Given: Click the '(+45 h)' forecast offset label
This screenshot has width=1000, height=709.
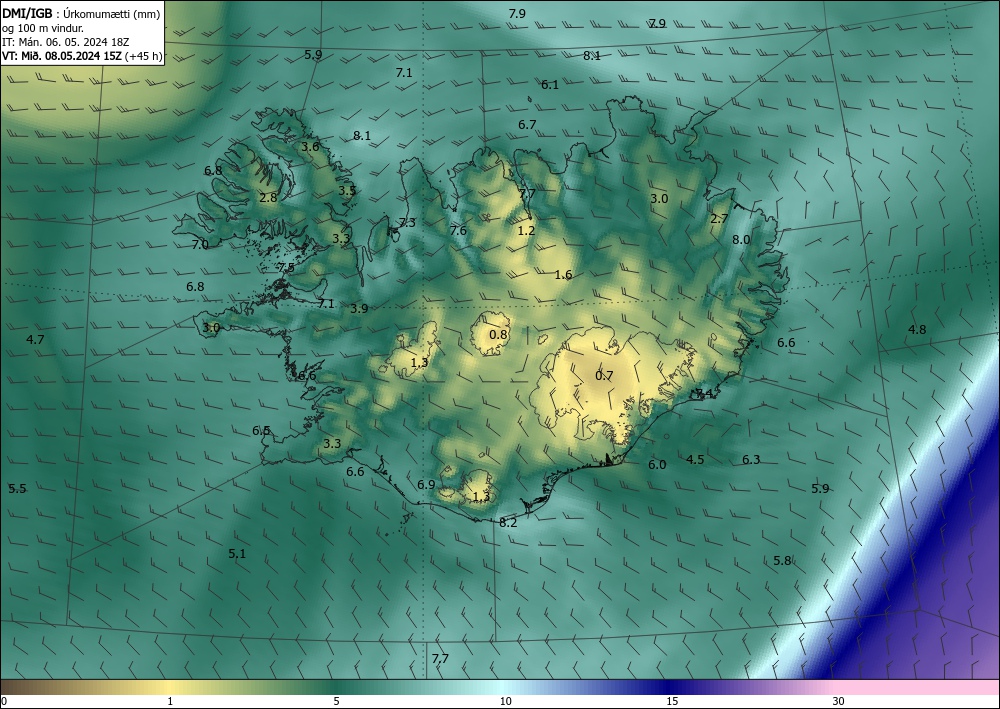Looking at the screenshot, I should coord(143,56).
